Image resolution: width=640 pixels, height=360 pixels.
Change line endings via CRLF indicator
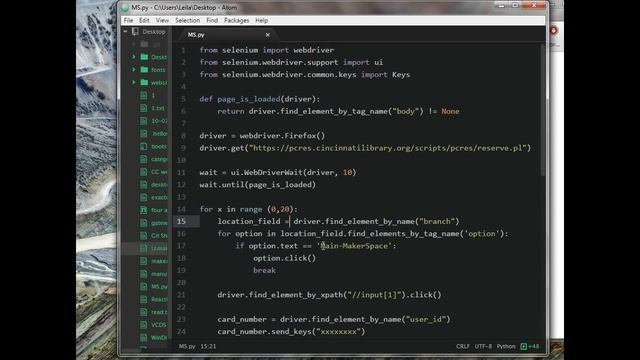click(462, 346)
